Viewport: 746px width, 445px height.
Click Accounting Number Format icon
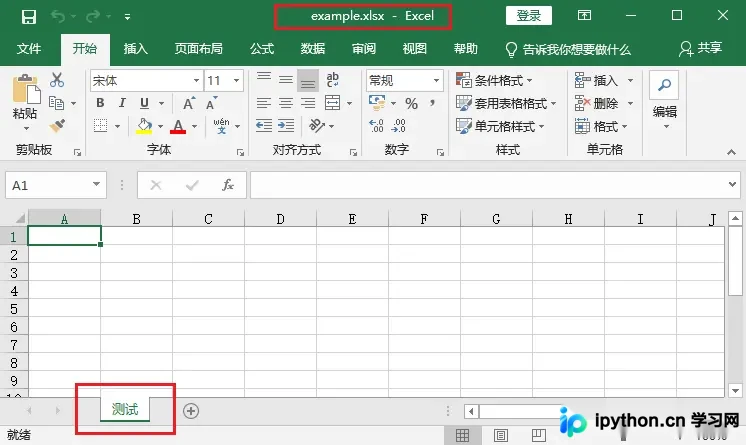(377, 102)
